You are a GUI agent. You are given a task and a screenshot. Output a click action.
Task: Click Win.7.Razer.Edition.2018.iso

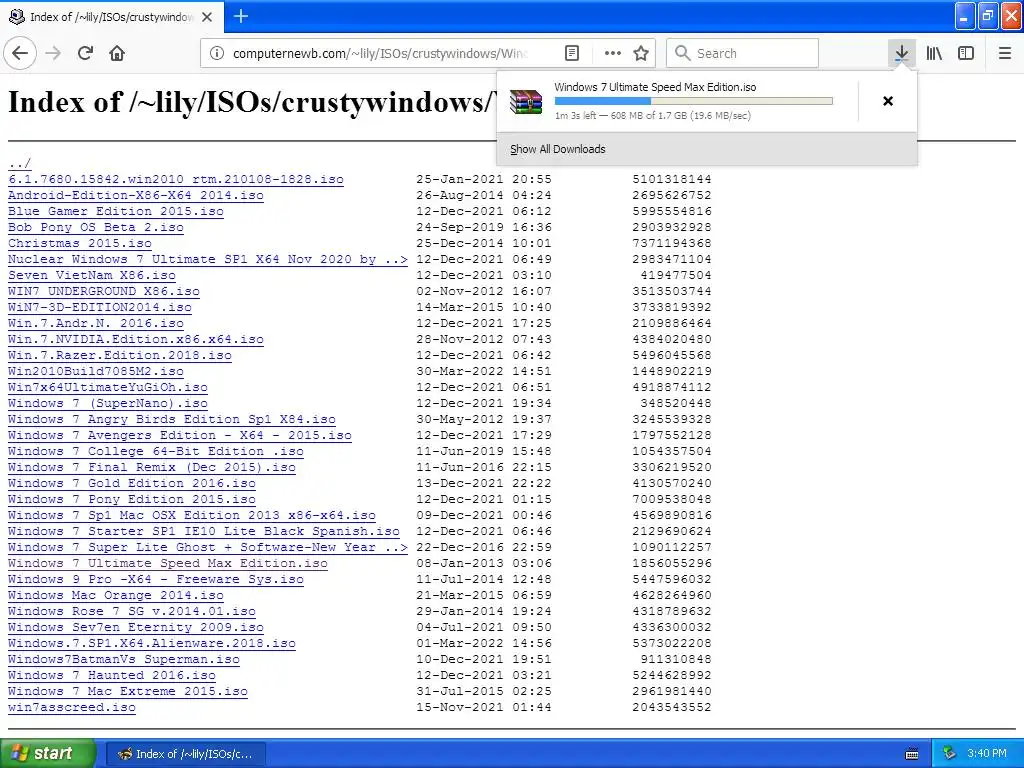(120, 355)
